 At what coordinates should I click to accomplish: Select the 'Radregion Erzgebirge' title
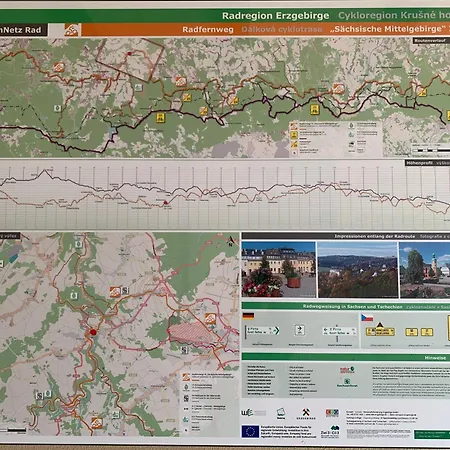tap(275, 16)
